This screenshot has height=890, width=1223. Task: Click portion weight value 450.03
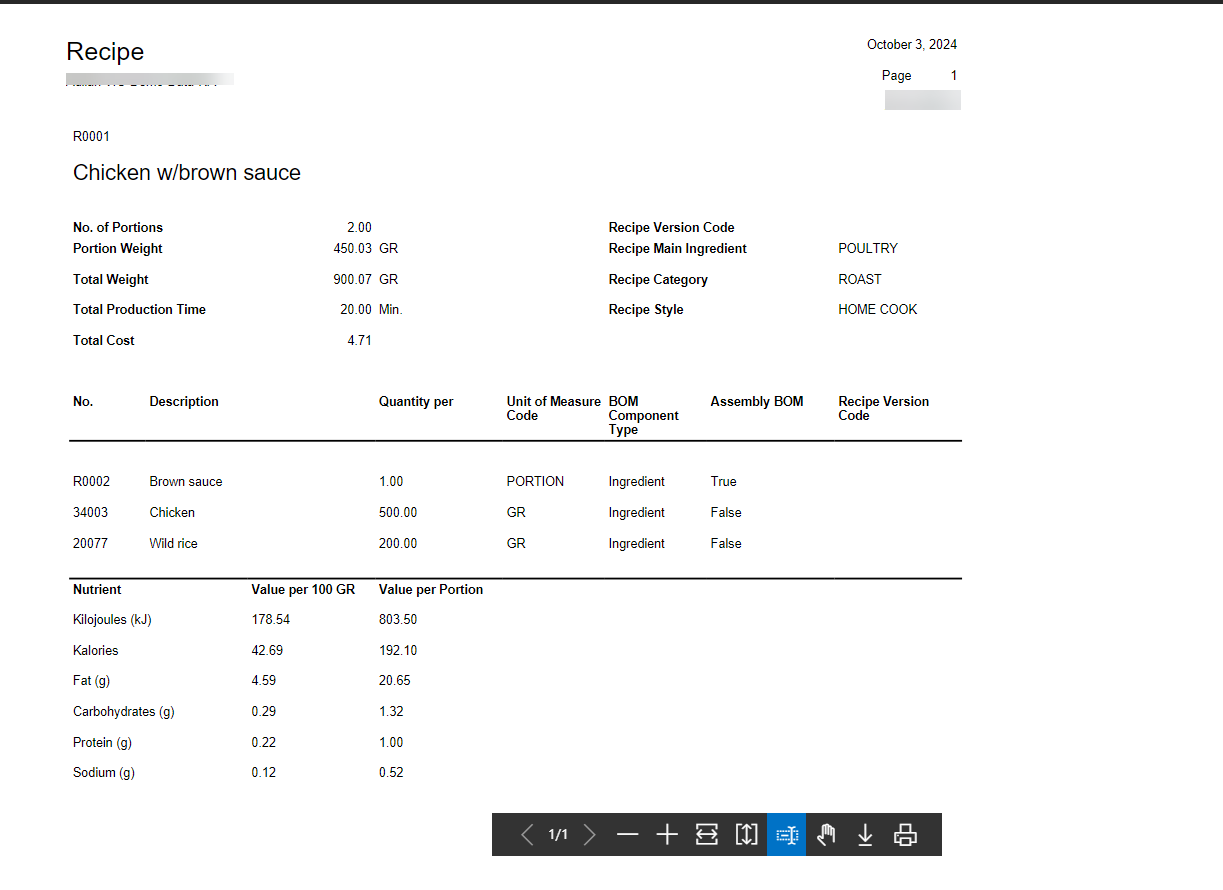coord(352,248)
